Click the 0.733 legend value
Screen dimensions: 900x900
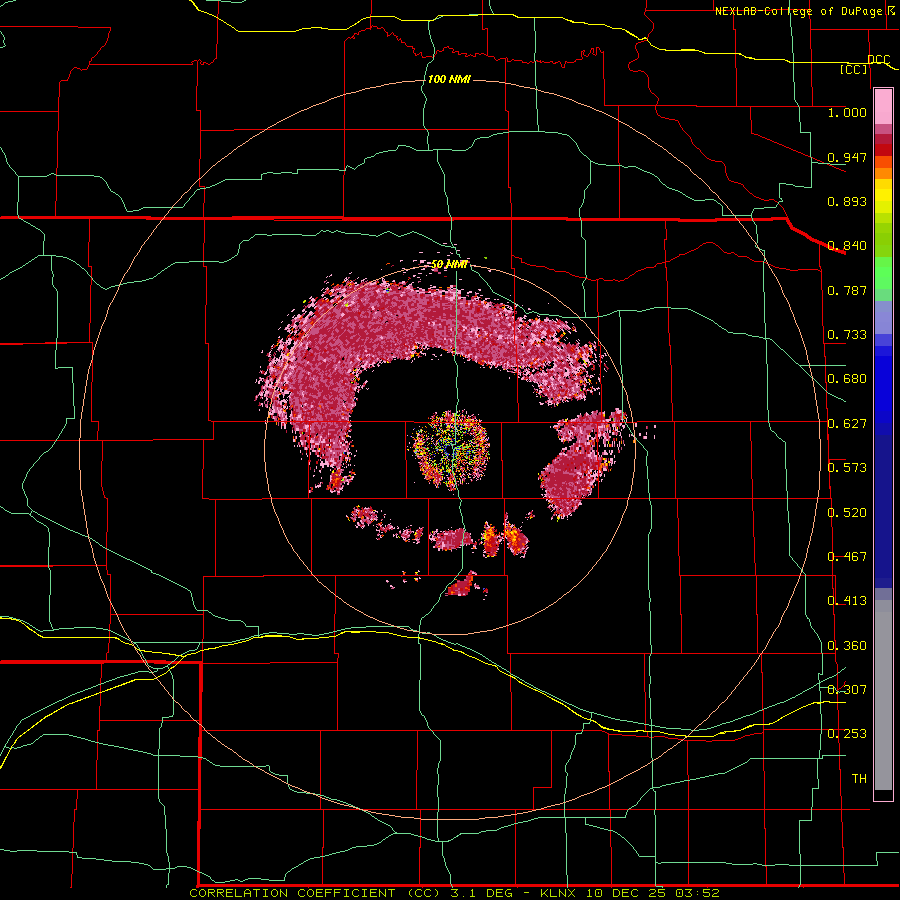847,335
